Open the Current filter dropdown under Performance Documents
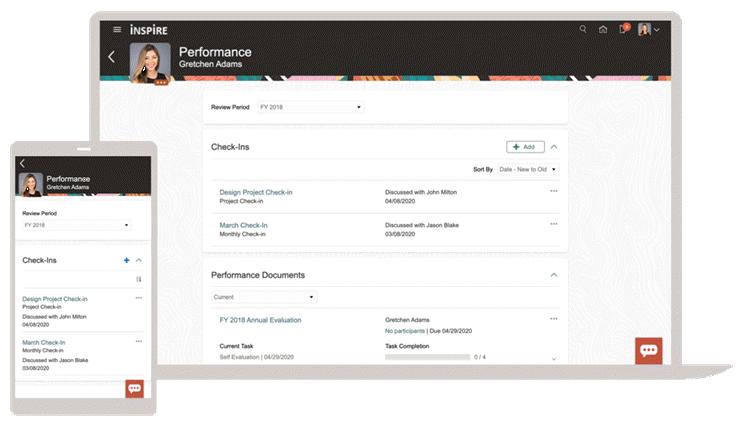 point(264,297)
